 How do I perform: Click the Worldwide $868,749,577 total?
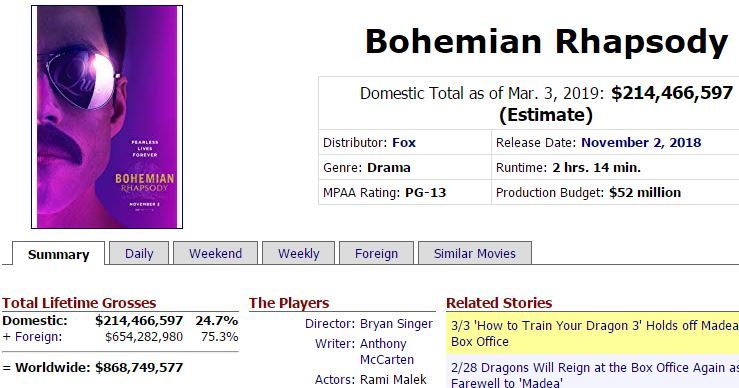pyautogui.click(x=139, y=367)
